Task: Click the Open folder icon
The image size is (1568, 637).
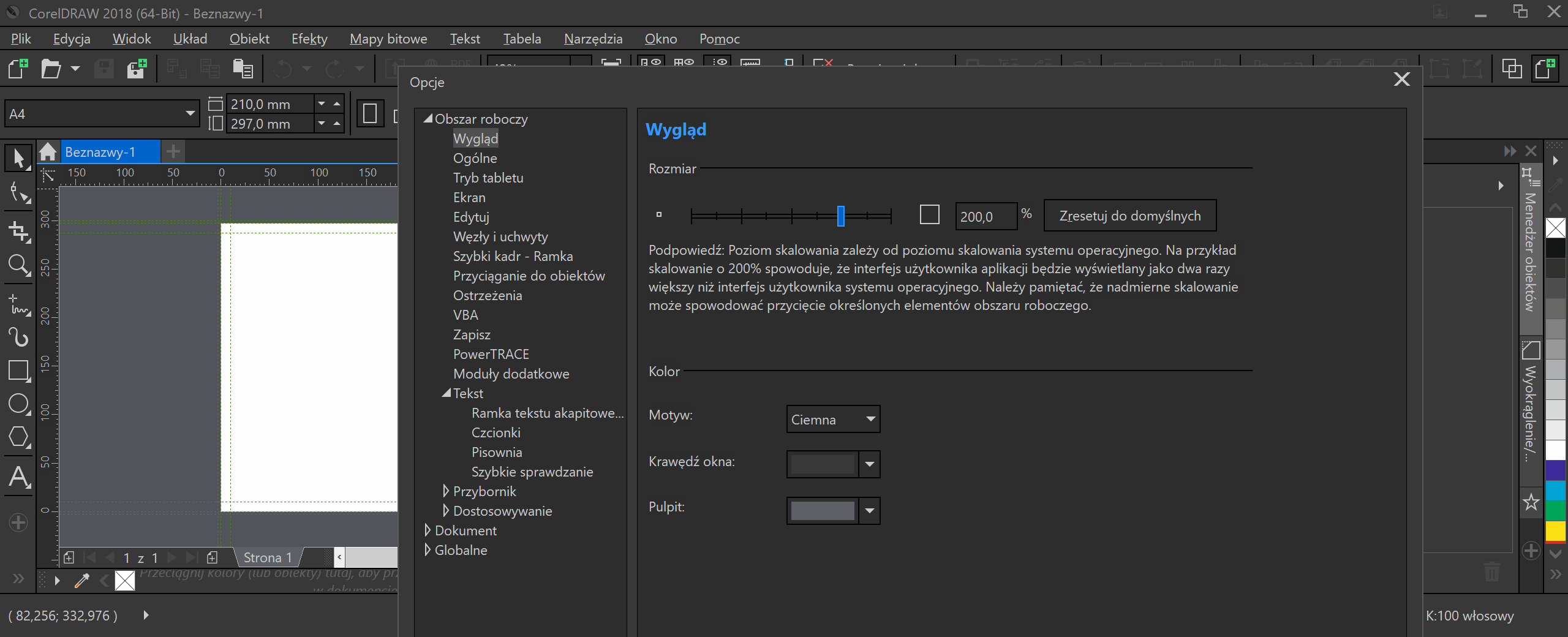Action: pos(51,69)
